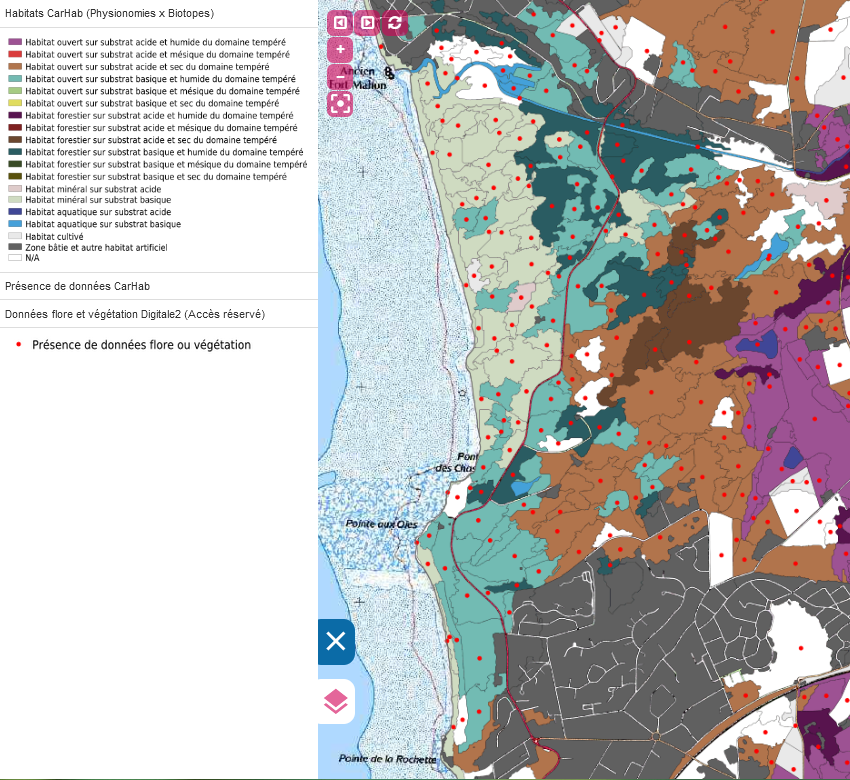This screenshot has height=780, width=850.
Task: Click 'Présence de données flore ou végétation' label
Action: 141,345
